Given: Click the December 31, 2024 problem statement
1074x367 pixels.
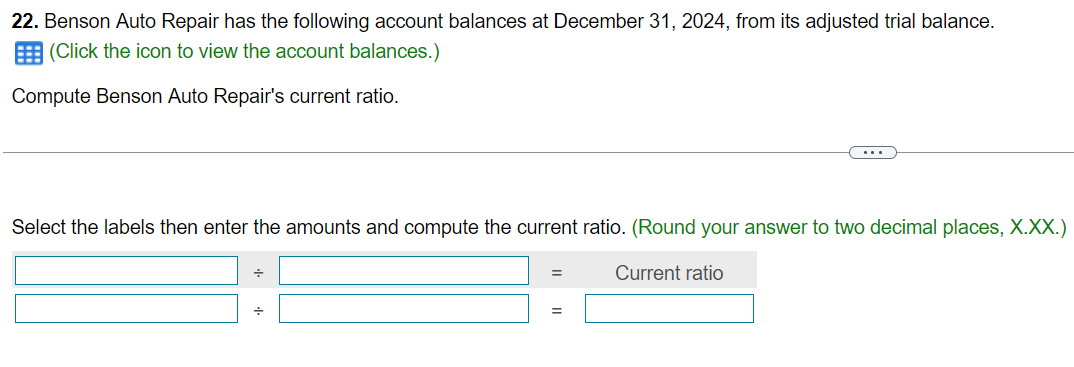Looking at the screenshot, I should [x=503, y=22].
